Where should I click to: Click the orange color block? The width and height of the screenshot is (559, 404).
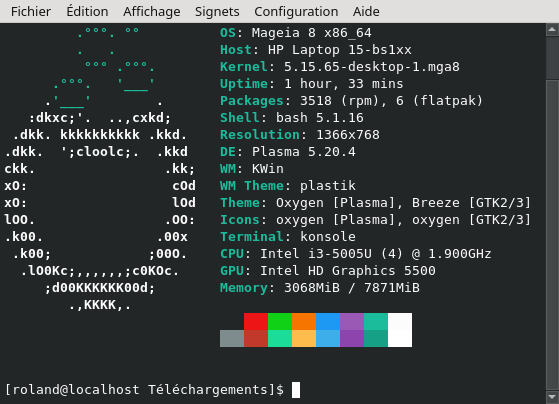304,322
